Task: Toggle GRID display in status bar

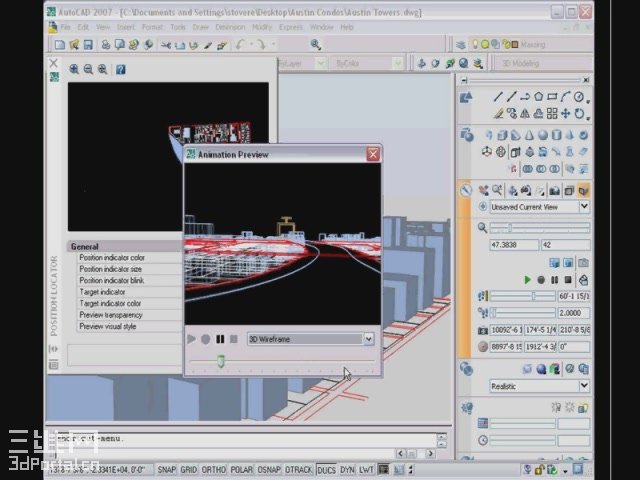Action: pyautogui.click(x=189, y=470)
